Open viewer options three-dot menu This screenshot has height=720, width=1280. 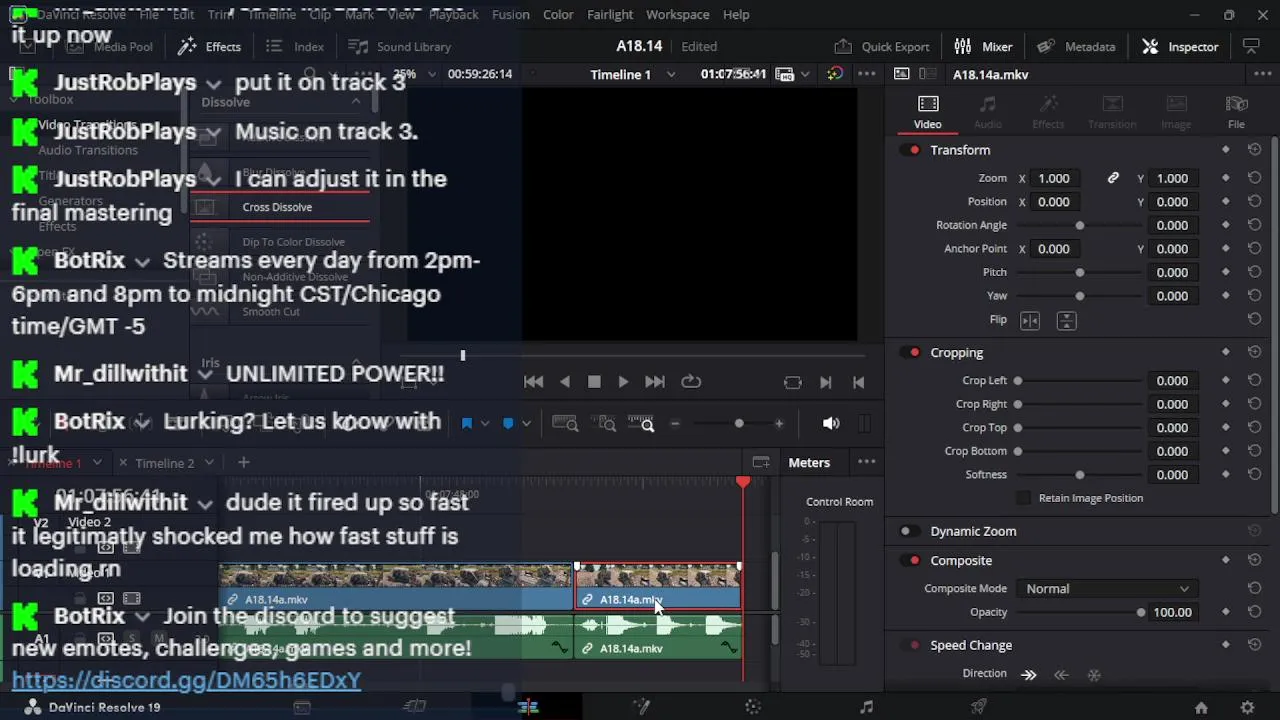tap(867, 74)
